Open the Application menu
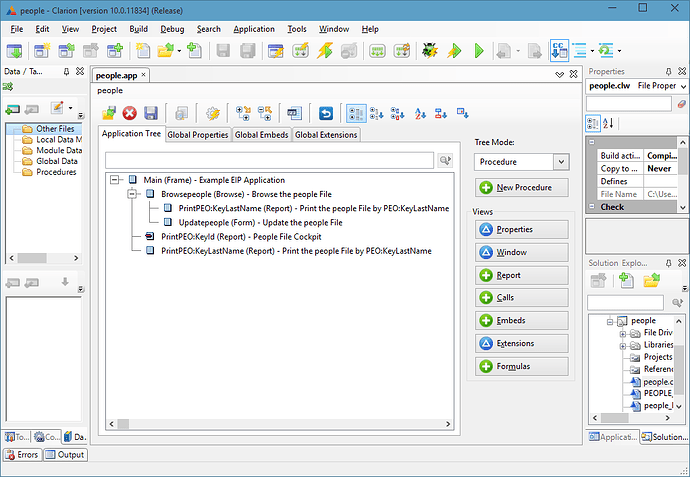This screenshot has width=690, height=477. (254, 29)
